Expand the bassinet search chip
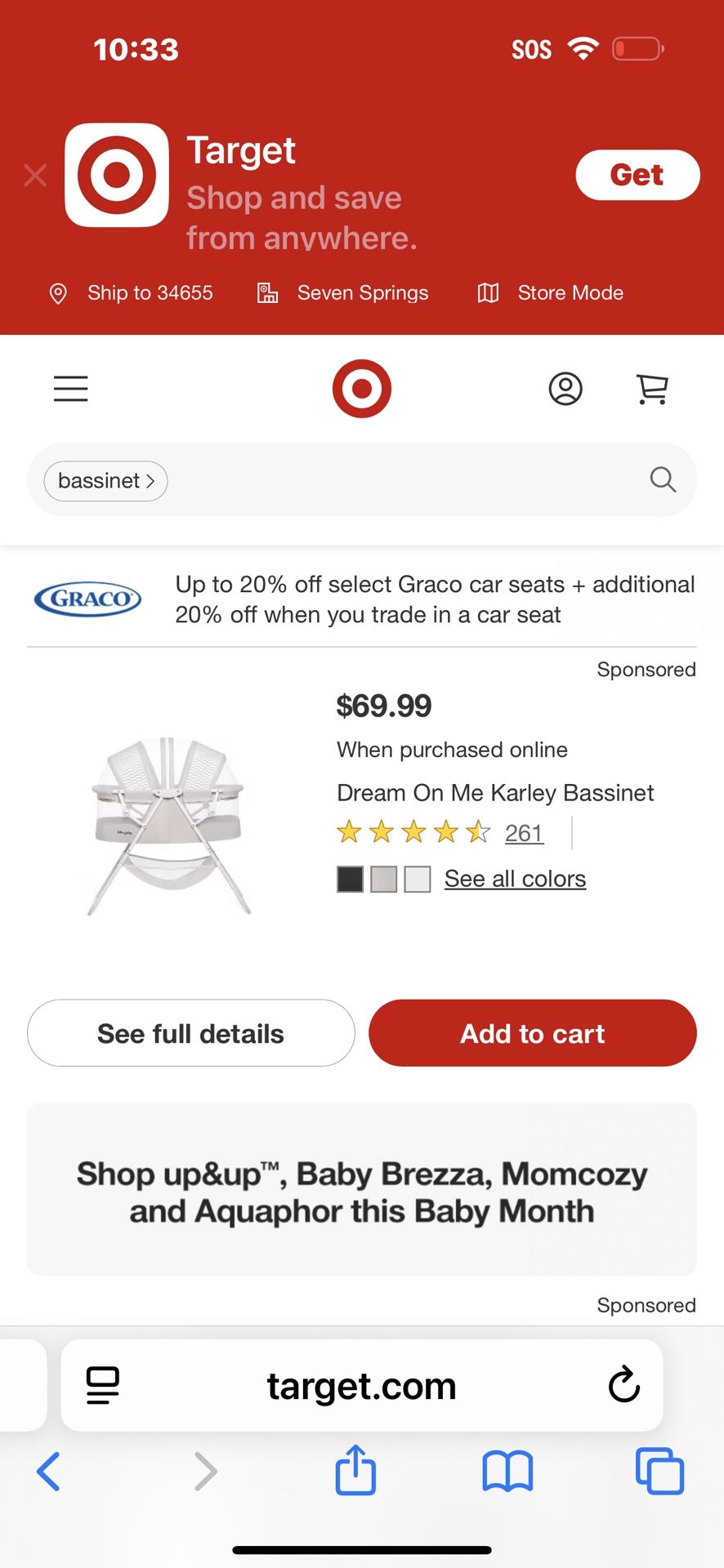 (x=106, y=481)
